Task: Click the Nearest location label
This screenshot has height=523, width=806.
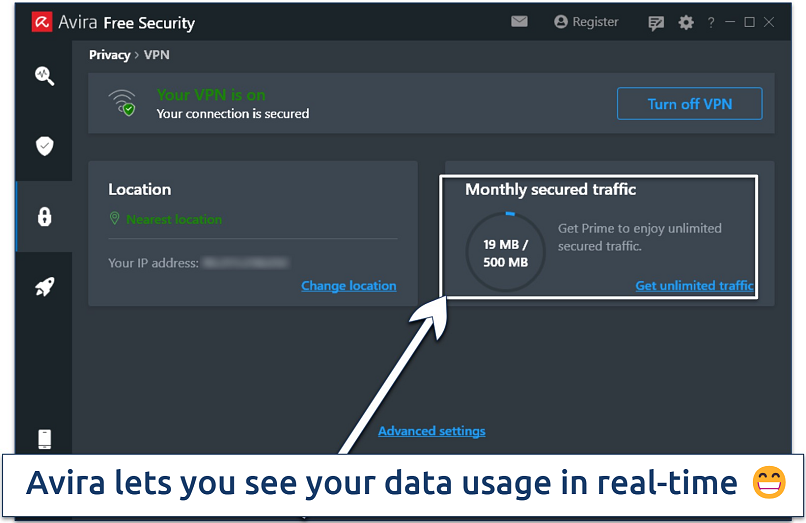Action: click(174, 219)
